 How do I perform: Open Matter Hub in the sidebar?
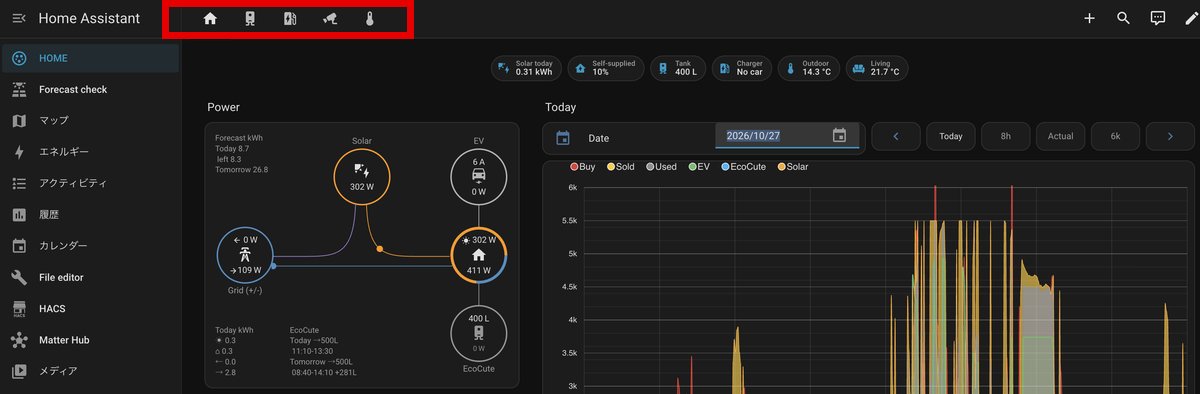[91, 340]
